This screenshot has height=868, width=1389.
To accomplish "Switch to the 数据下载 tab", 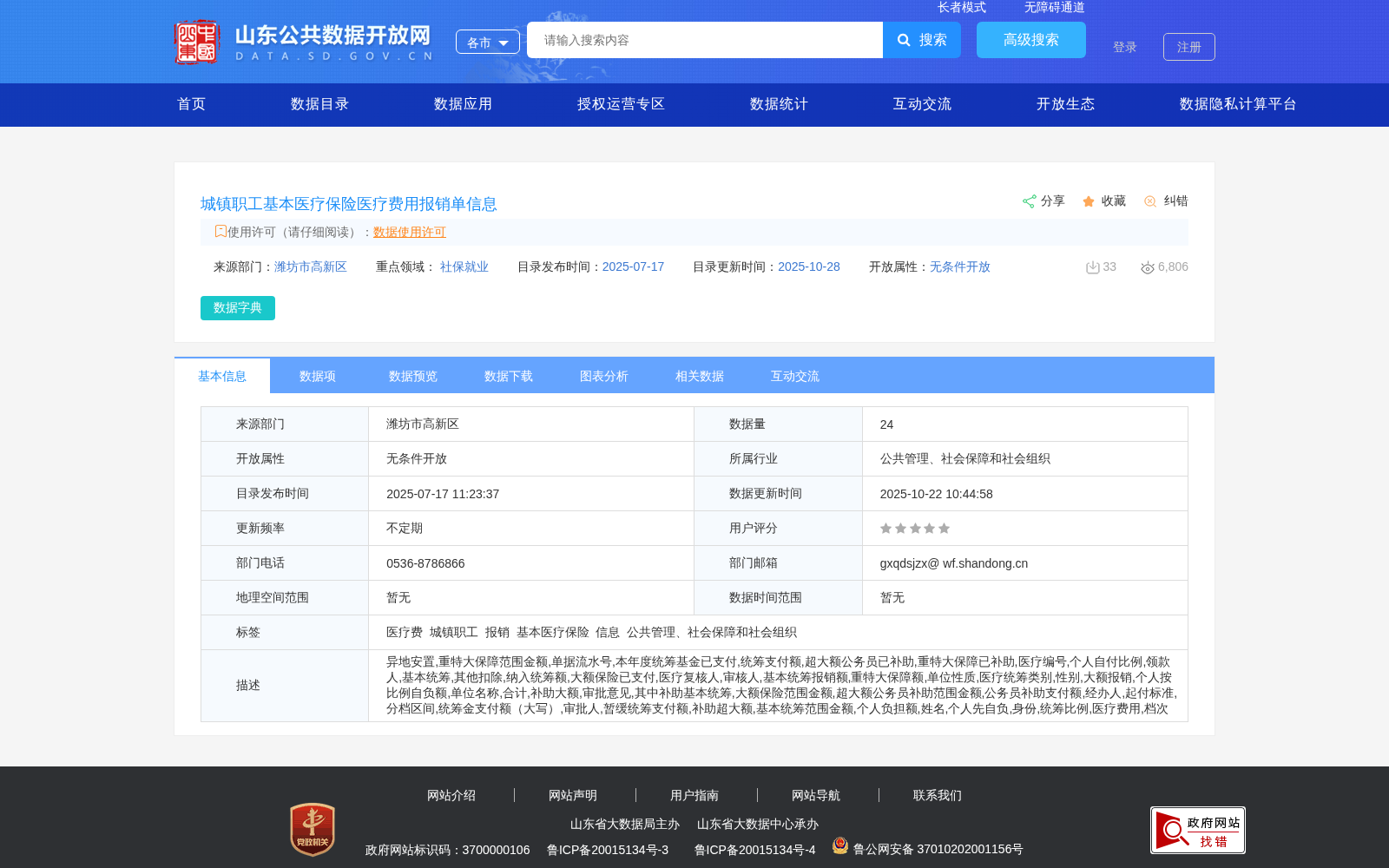I will point(509,376).
